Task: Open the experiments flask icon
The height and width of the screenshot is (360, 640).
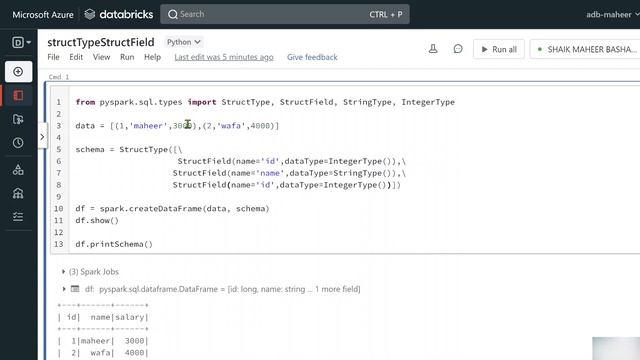Action: (x=433, y=49)
